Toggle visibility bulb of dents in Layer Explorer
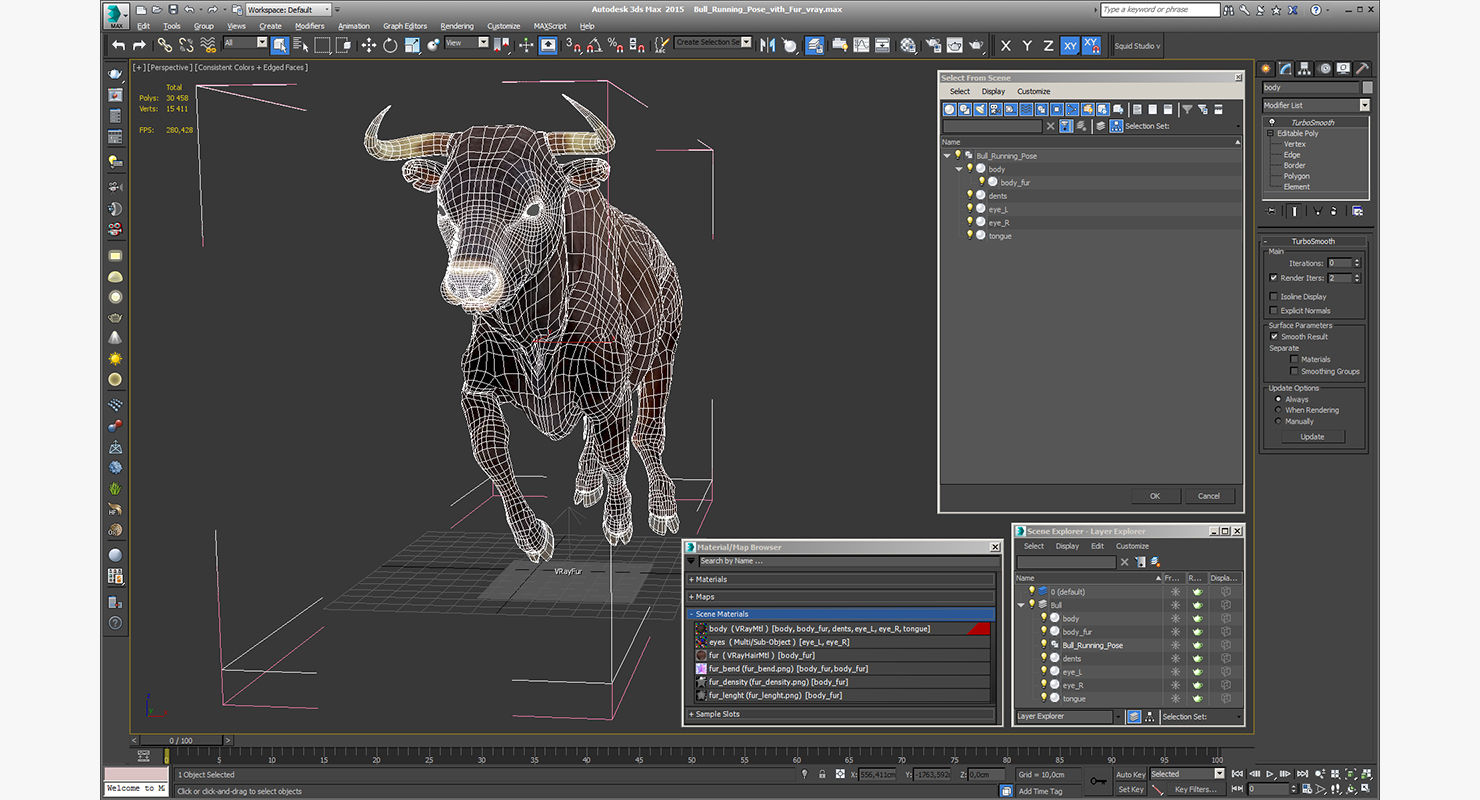 click(1044, 658)
